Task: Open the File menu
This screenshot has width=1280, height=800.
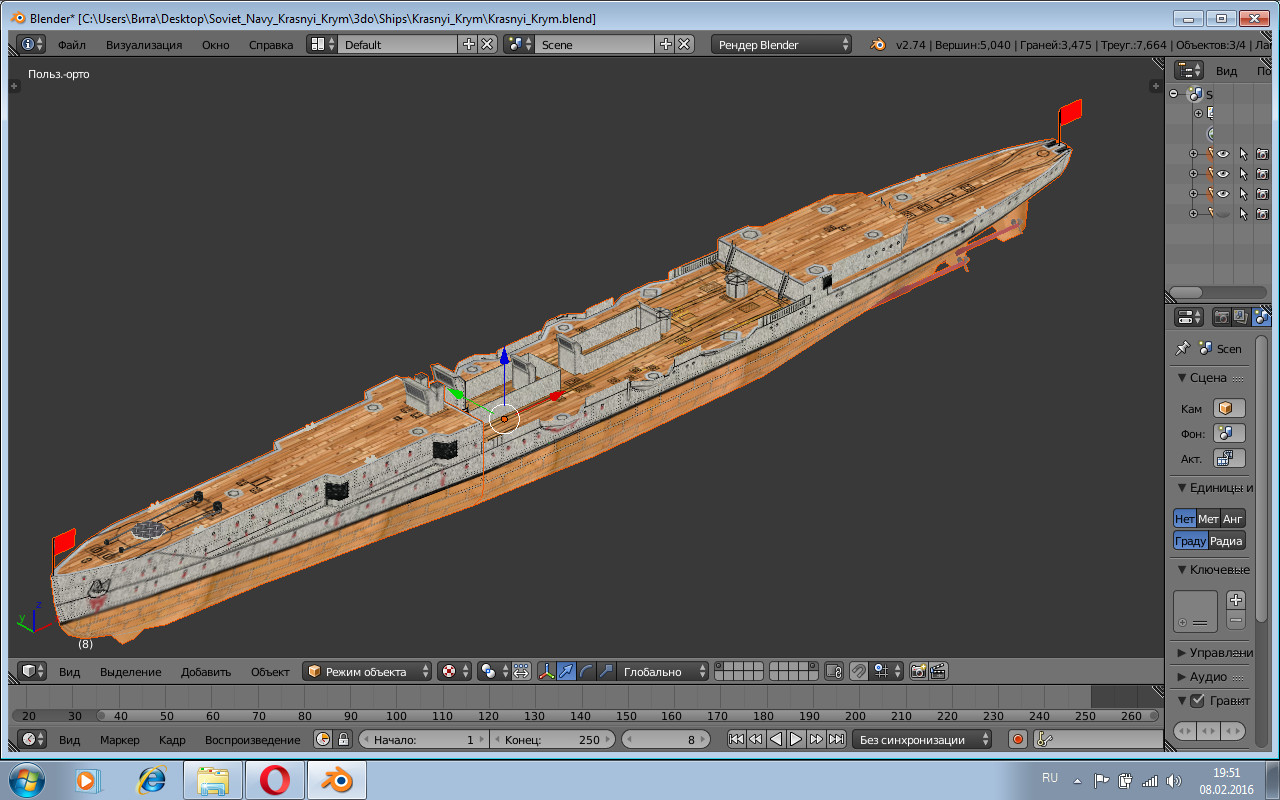Action: click(71, 44)
